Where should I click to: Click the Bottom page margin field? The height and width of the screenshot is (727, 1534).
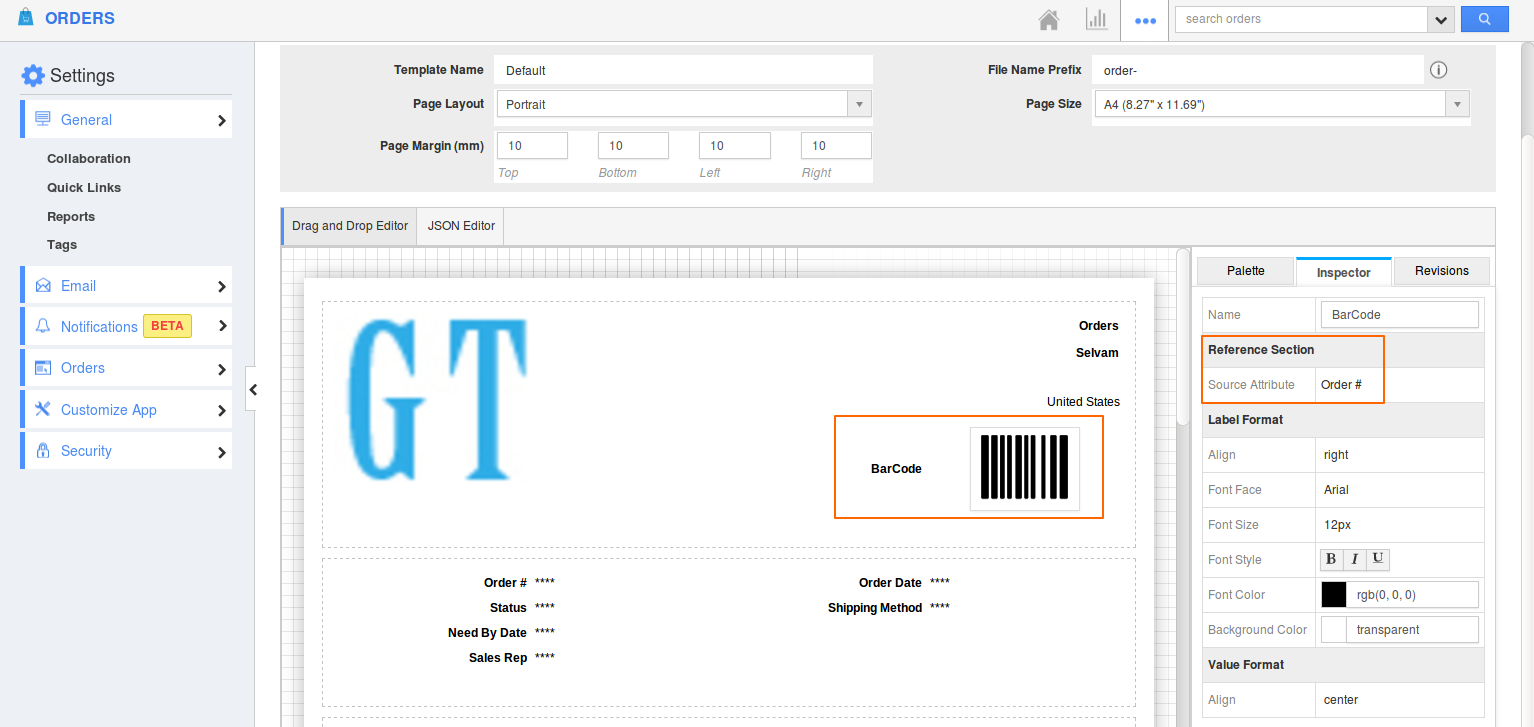click(633, 145)
